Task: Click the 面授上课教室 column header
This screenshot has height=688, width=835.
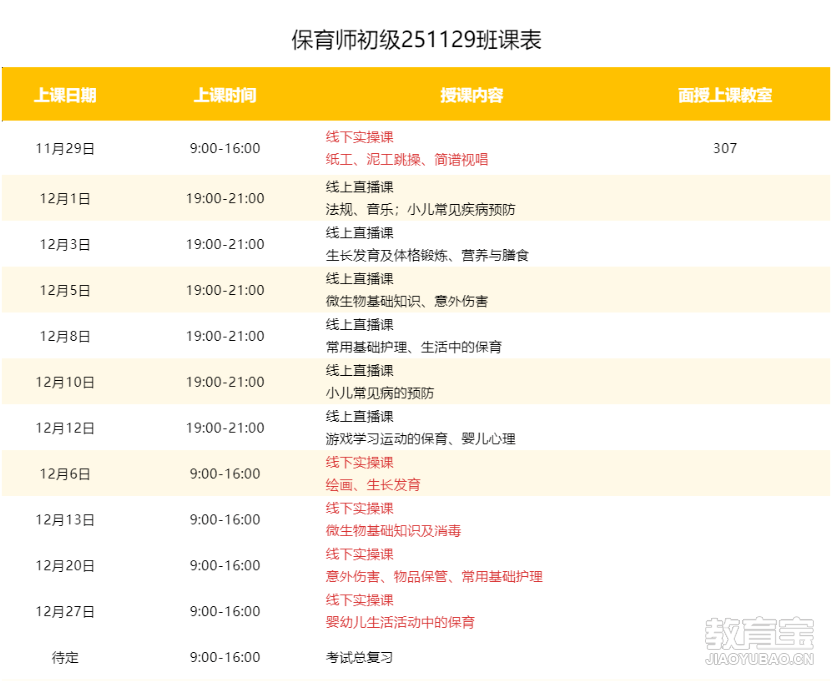Action: coord(725,95)
